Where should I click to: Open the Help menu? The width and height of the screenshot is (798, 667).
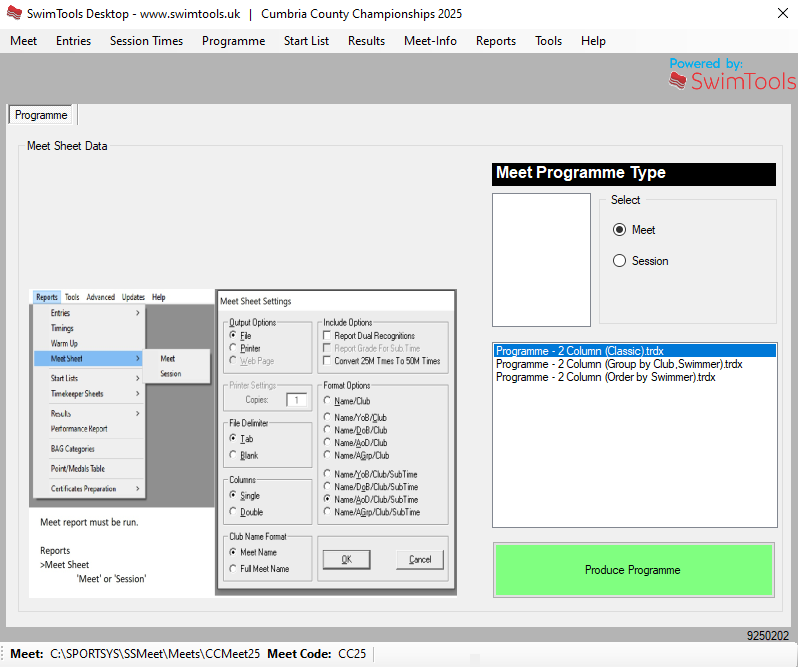(x=593, y=41)
